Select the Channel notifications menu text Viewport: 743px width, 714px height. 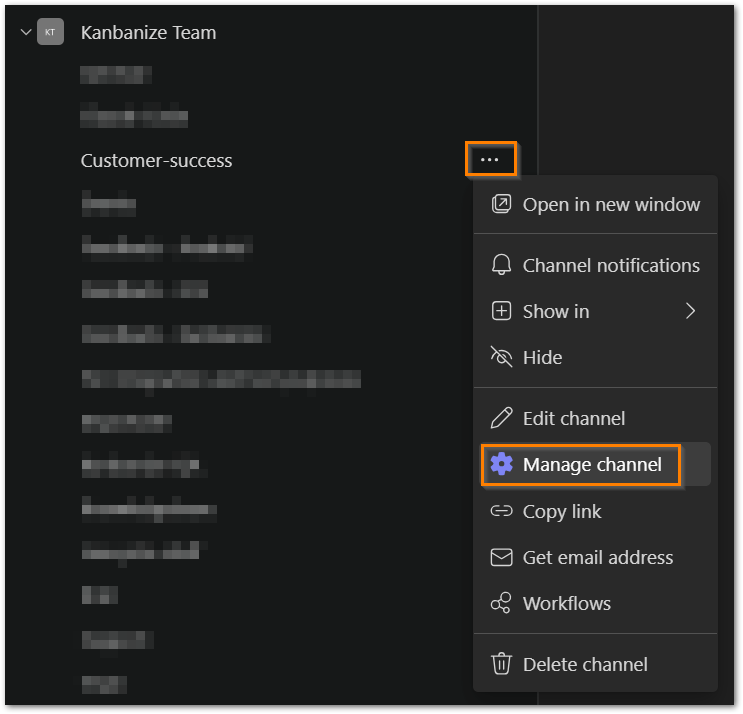pyautogui.click(x=611, y=265)
